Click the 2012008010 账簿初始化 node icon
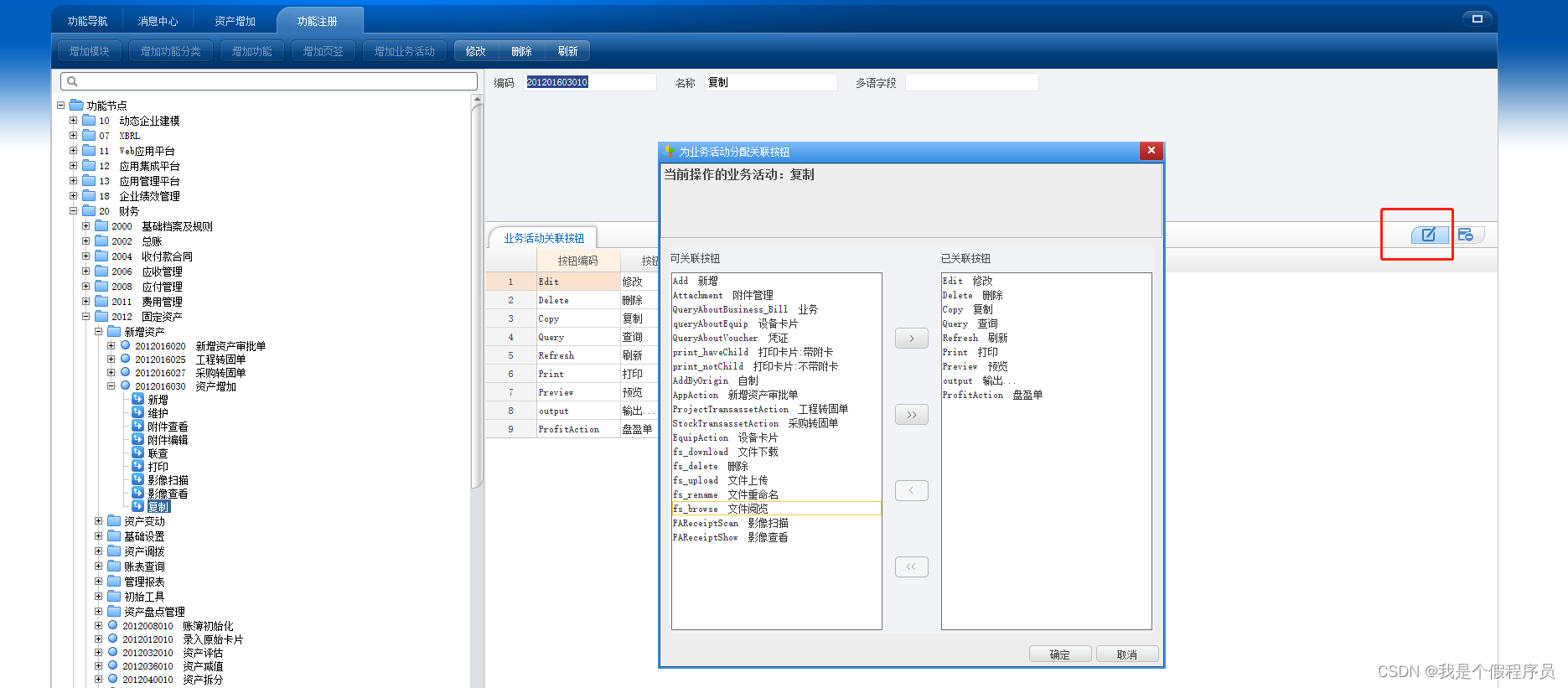1568x688 pixels. pos(113,625)
